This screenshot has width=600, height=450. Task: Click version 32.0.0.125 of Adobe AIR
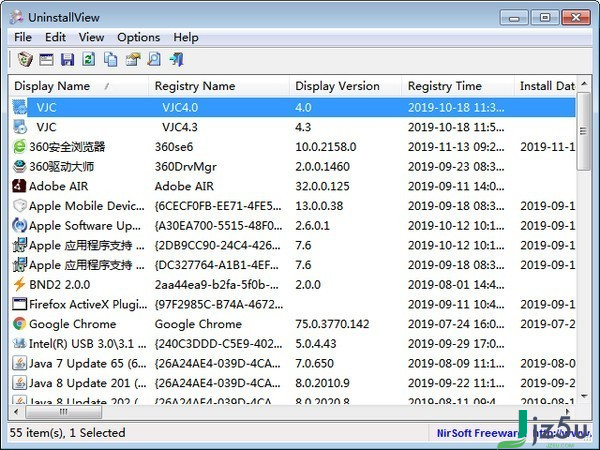coord(323,186)
